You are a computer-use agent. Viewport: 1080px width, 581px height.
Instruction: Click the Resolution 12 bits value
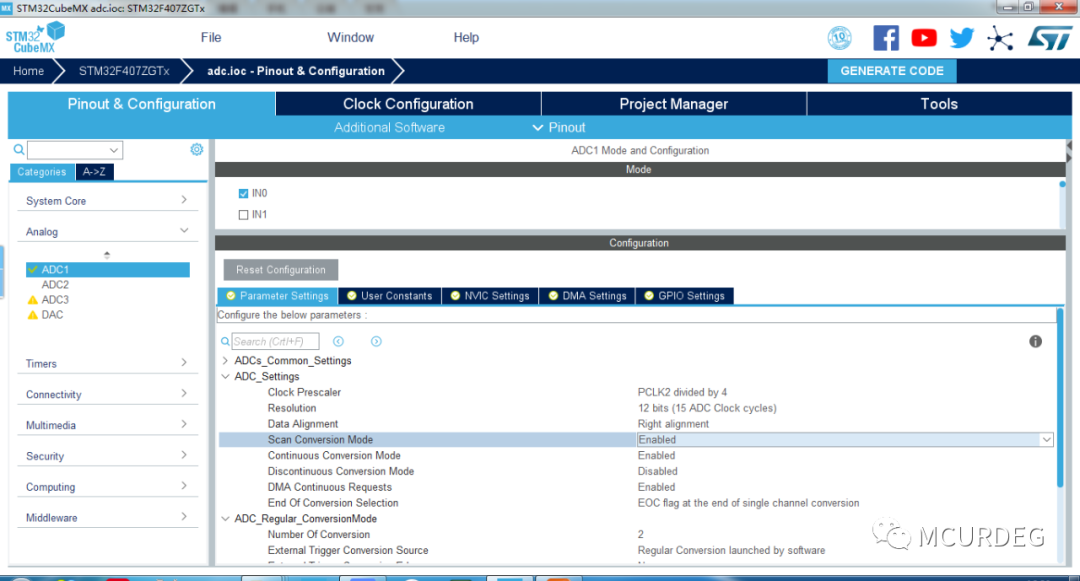707,408
